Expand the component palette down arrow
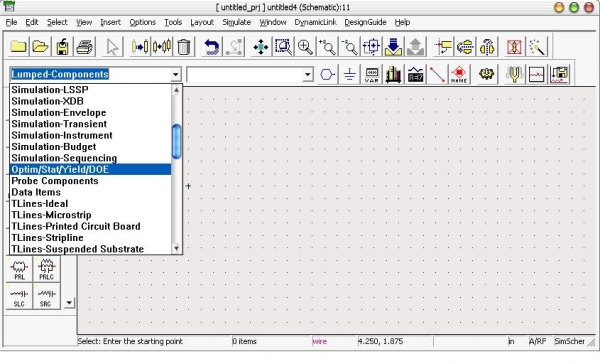 point(69,303)
